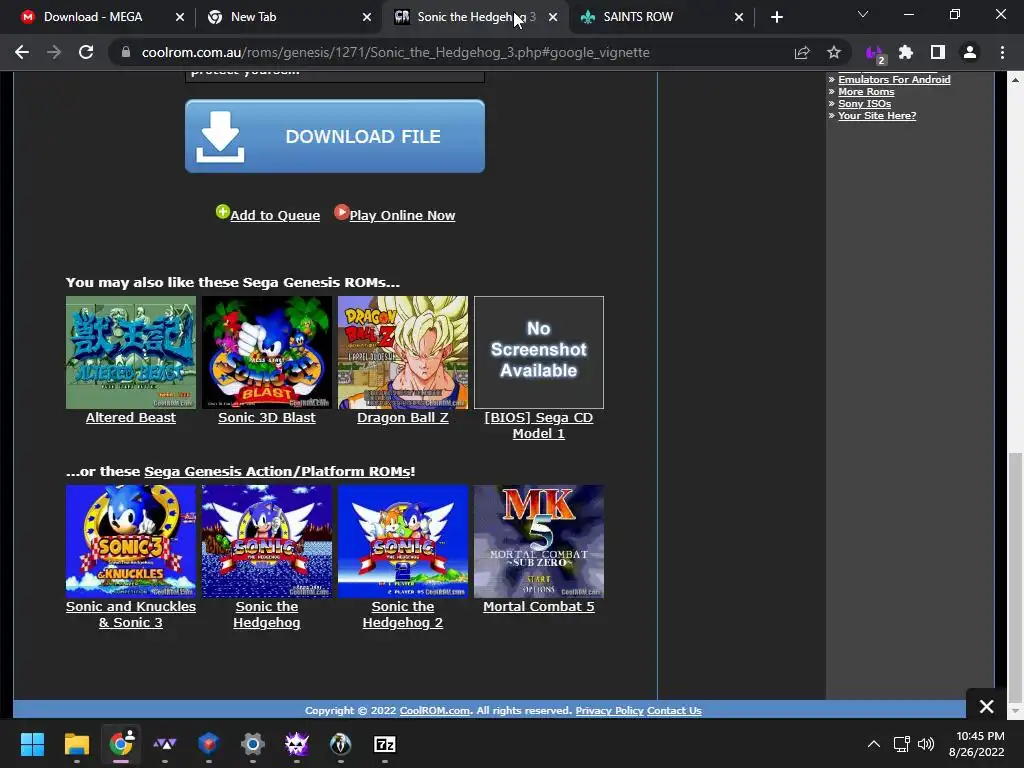Click the address bar URL
This screenshot has width=1024, height=768.
(x=395, y=52)
